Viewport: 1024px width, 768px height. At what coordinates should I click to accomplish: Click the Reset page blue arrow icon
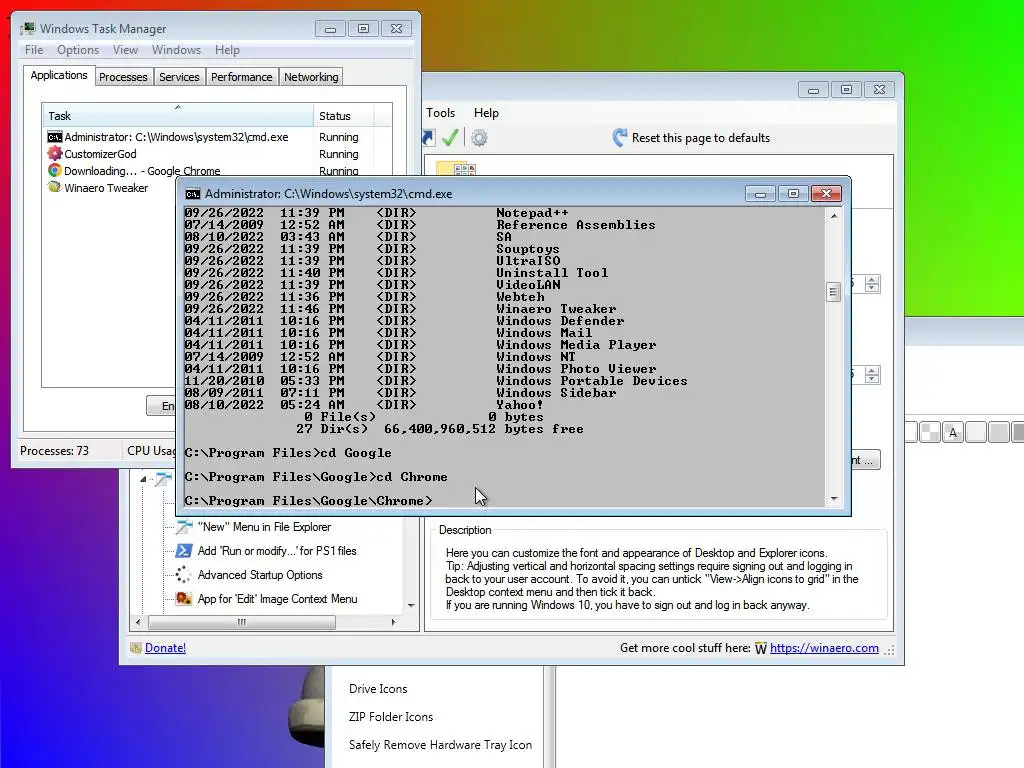(620, 138)
